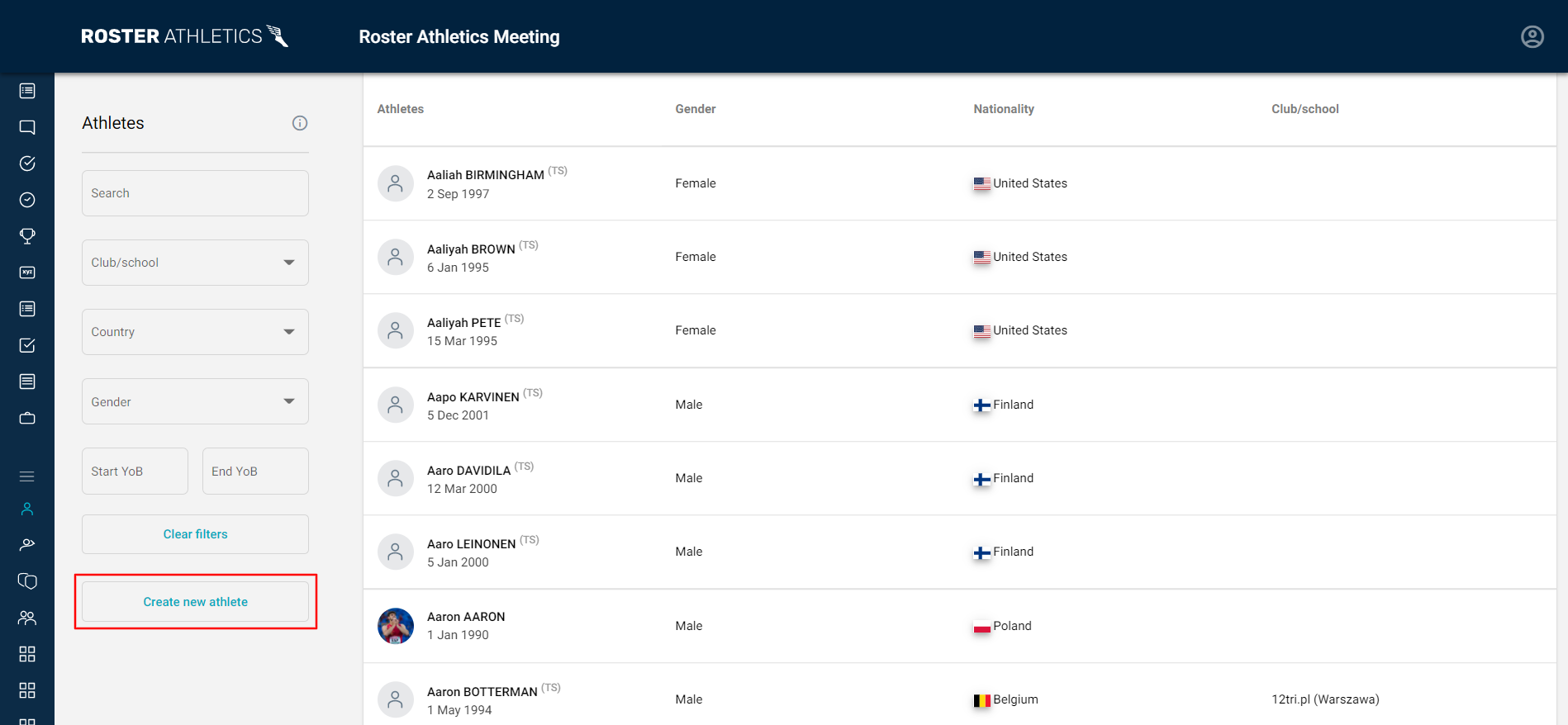The image size is (1568, 725).
Task: Open Aaliyah BROWN athlete name
Action: click(471, 249)
